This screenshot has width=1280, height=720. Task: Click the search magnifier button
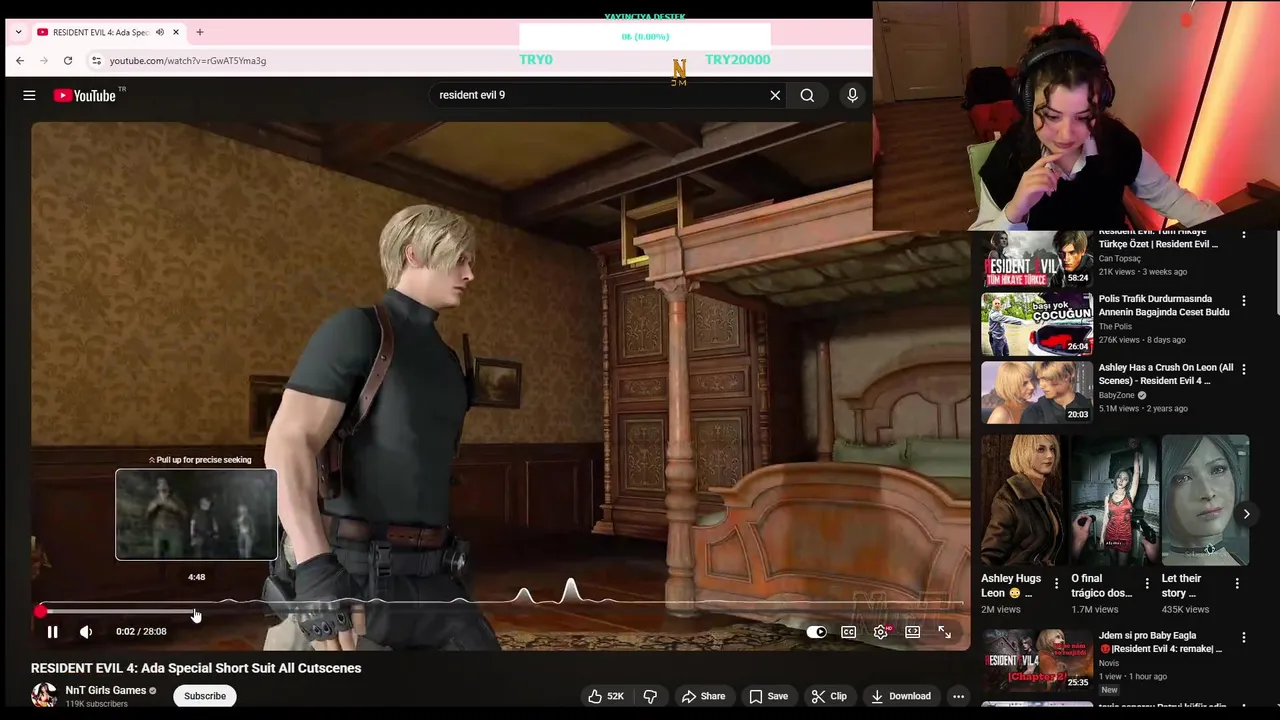[807, 95]
